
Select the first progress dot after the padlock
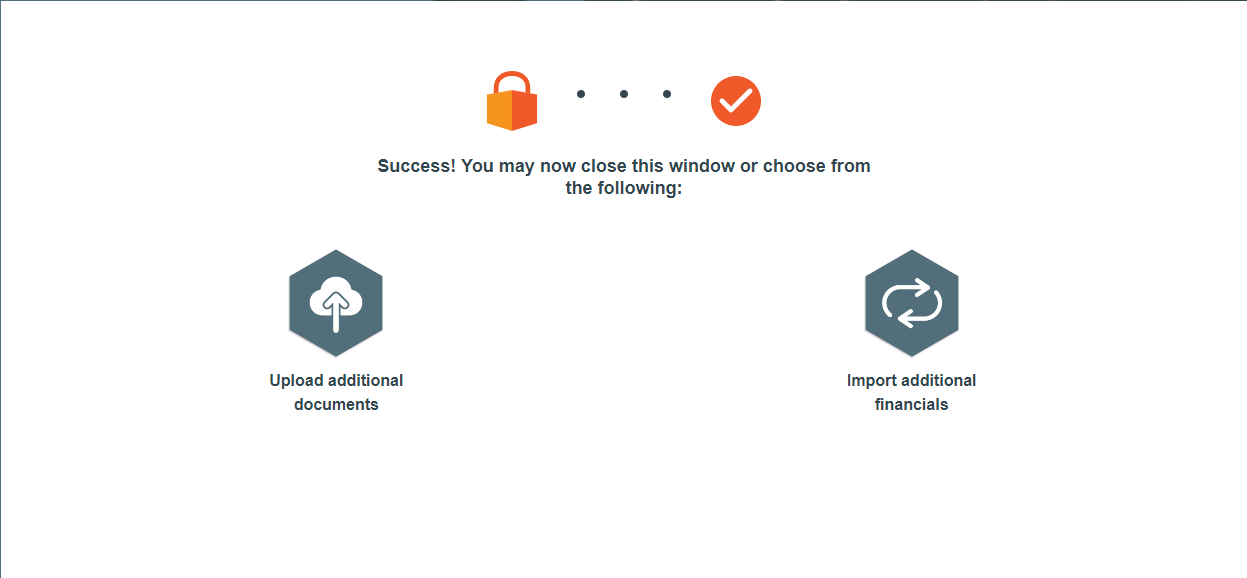tap(581, 94)
